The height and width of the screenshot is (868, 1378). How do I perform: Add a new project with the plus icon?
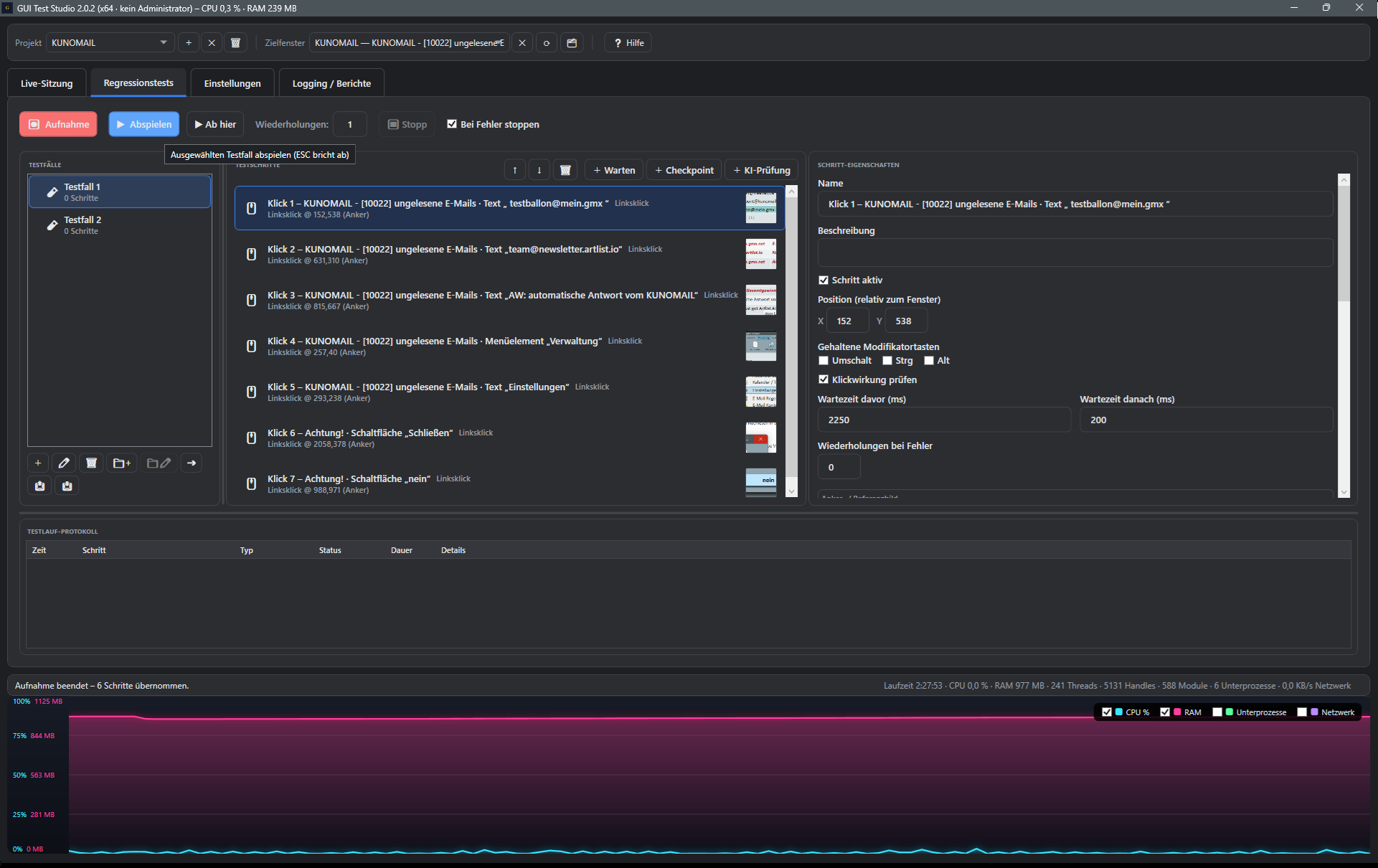pos(189,43)
